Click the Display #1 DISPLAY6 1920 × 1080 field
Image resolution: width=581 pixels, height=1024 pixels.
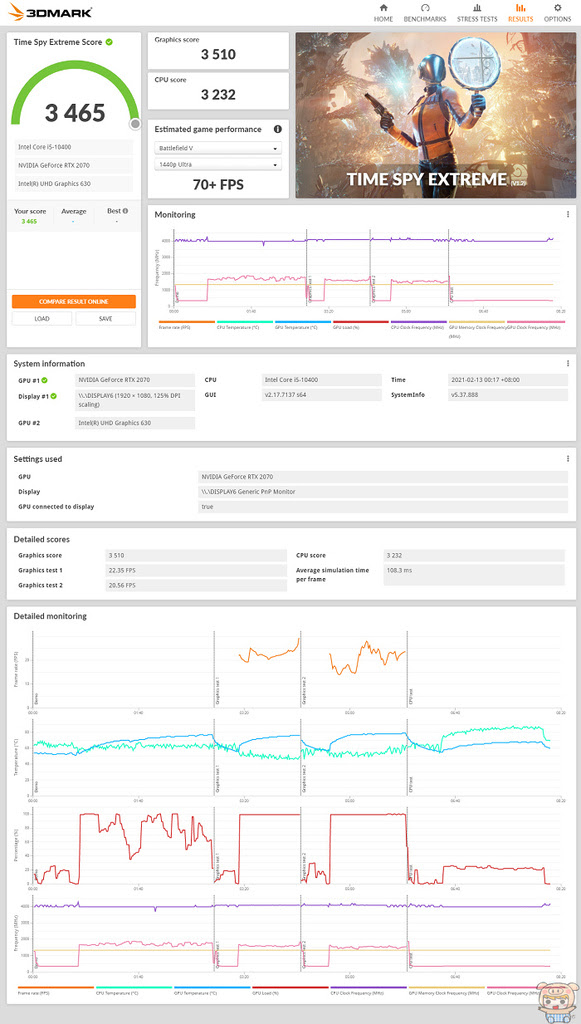coord(135,400)
